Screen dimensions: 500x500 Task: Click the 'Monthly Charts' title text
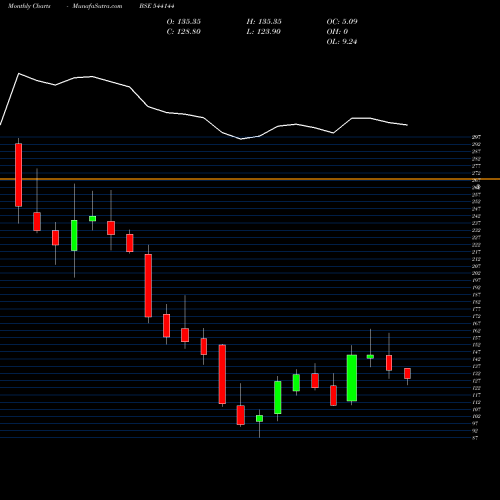click(x=29, y=6)
